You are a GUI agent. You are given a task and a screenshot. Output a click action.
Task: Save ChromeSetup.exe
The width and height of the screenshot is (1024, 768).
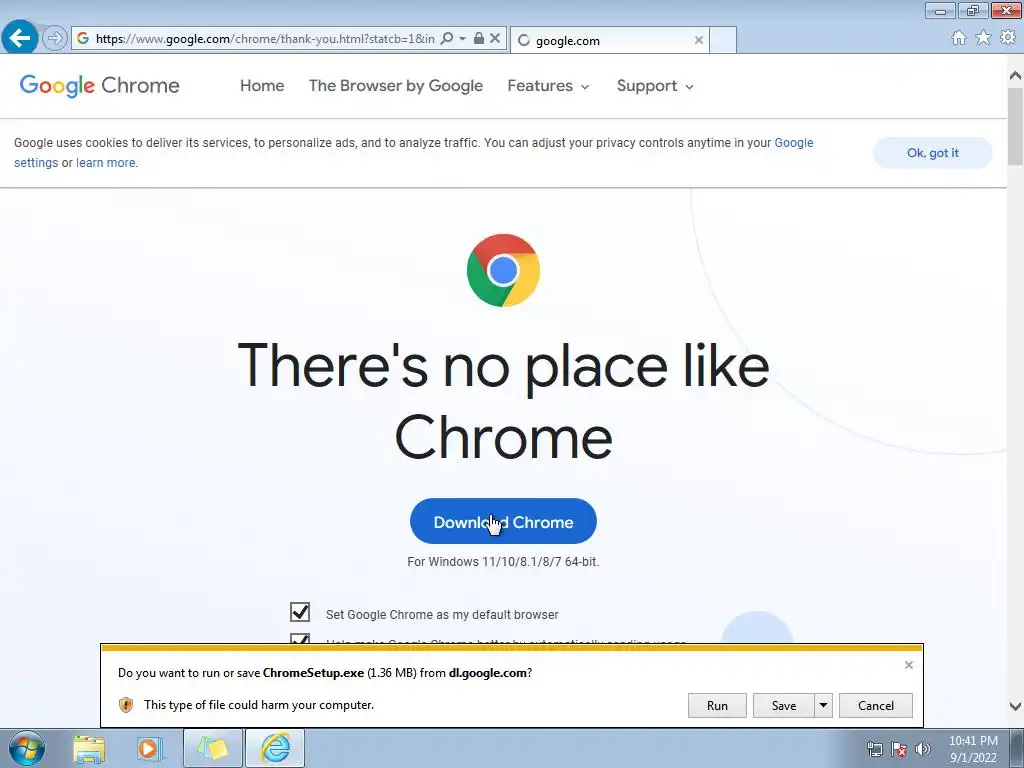[x=784, y=705]
